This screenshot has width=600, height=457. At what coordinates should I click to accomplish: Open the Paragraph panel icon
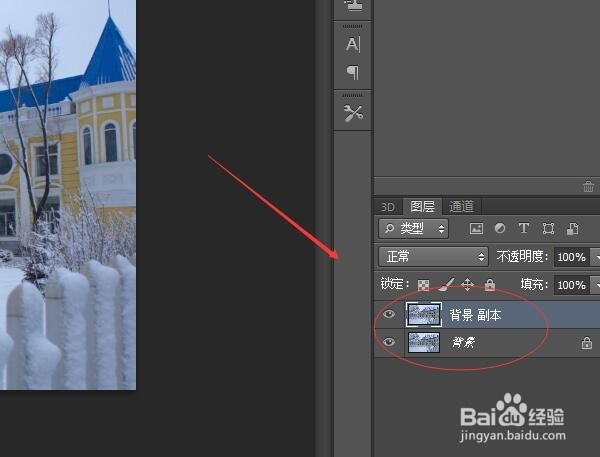tap(353, 72)
